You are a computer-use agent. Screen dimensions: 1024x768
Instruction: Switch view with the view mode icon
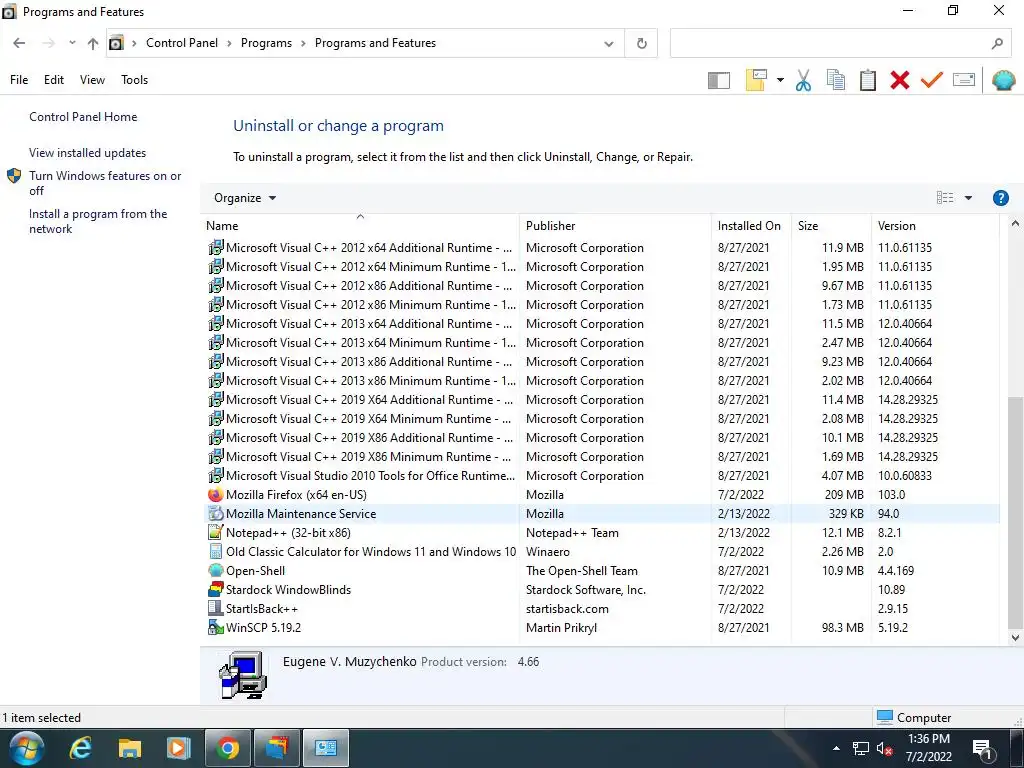coord(945,198)
